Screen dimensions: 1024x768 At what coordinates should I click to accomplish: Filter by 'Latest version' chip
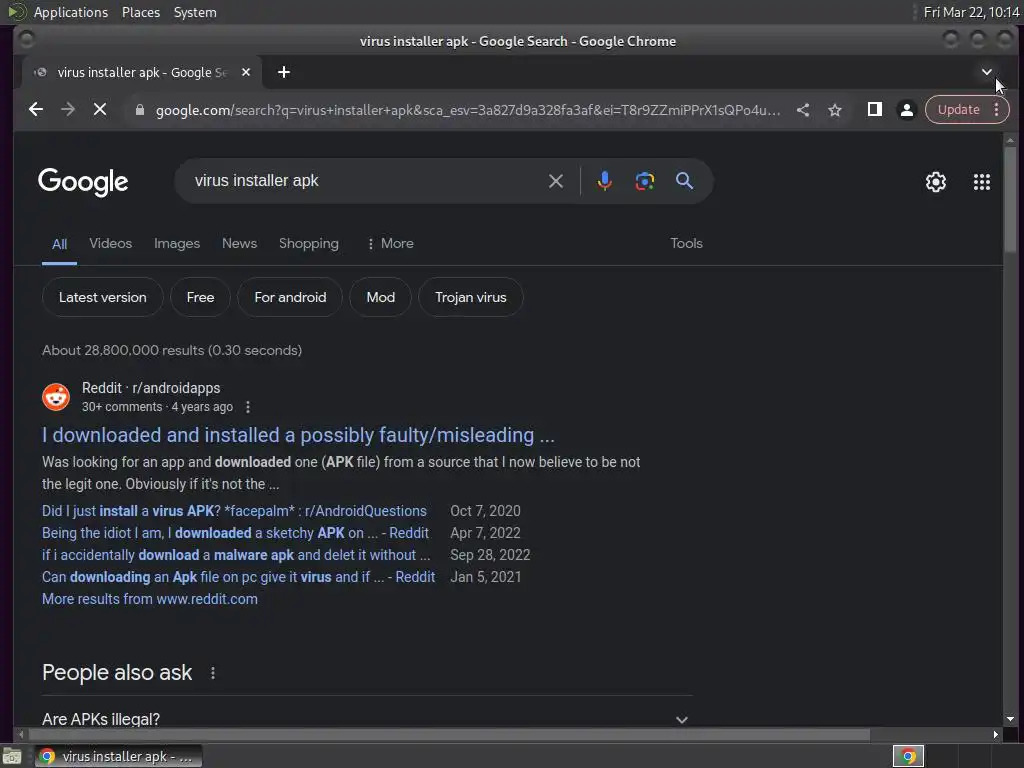(x=103, y=298)
